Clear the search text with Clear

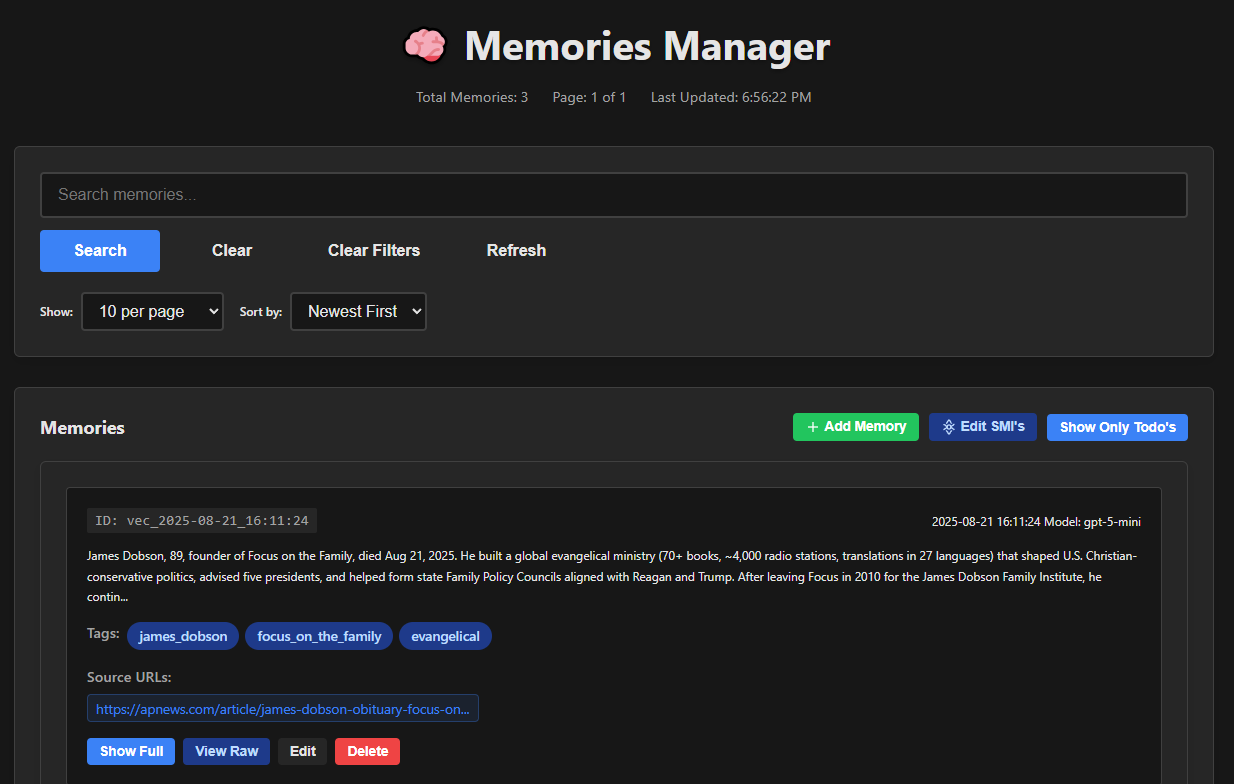[232, 251]
